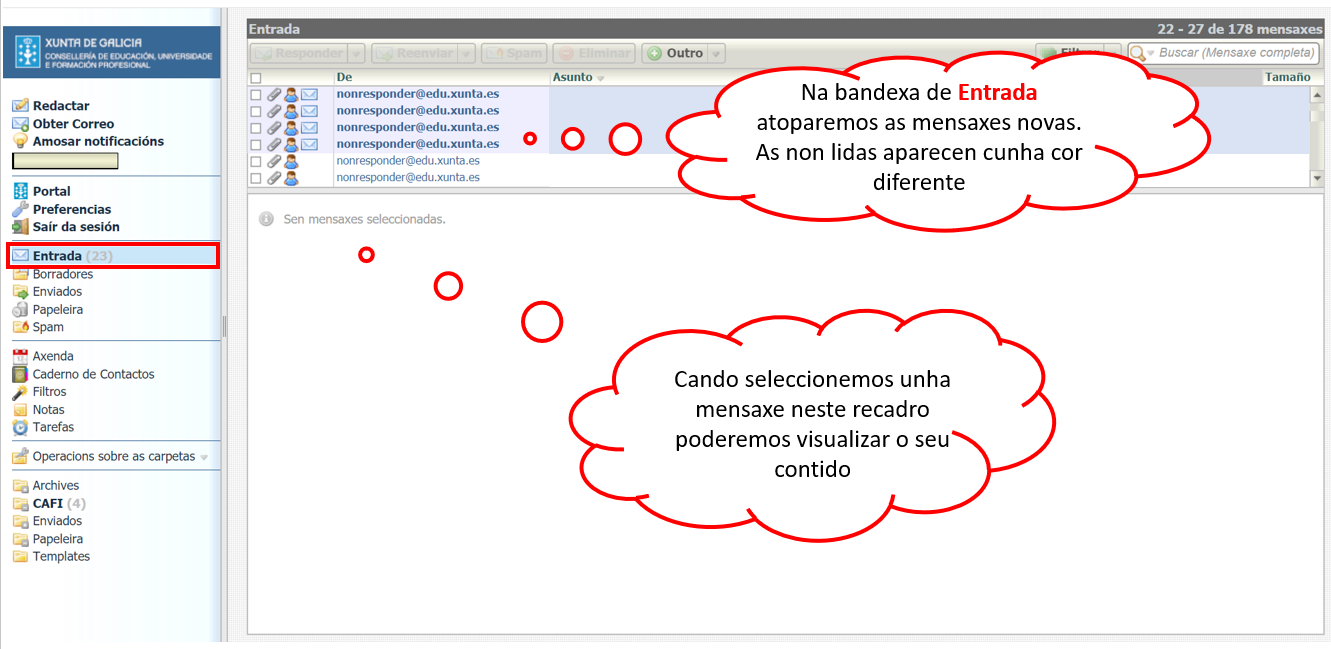
Task: Click the Tarefas clock icon
Action: click(20, 428)
